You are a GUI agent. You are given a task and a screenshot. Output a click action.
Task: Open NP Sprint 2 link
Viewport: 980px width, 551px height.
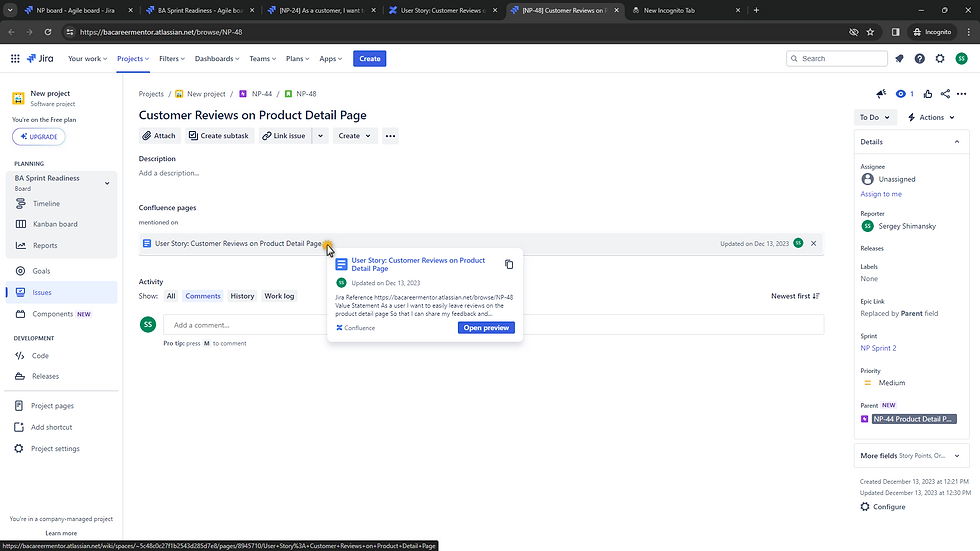click(878, 349)
